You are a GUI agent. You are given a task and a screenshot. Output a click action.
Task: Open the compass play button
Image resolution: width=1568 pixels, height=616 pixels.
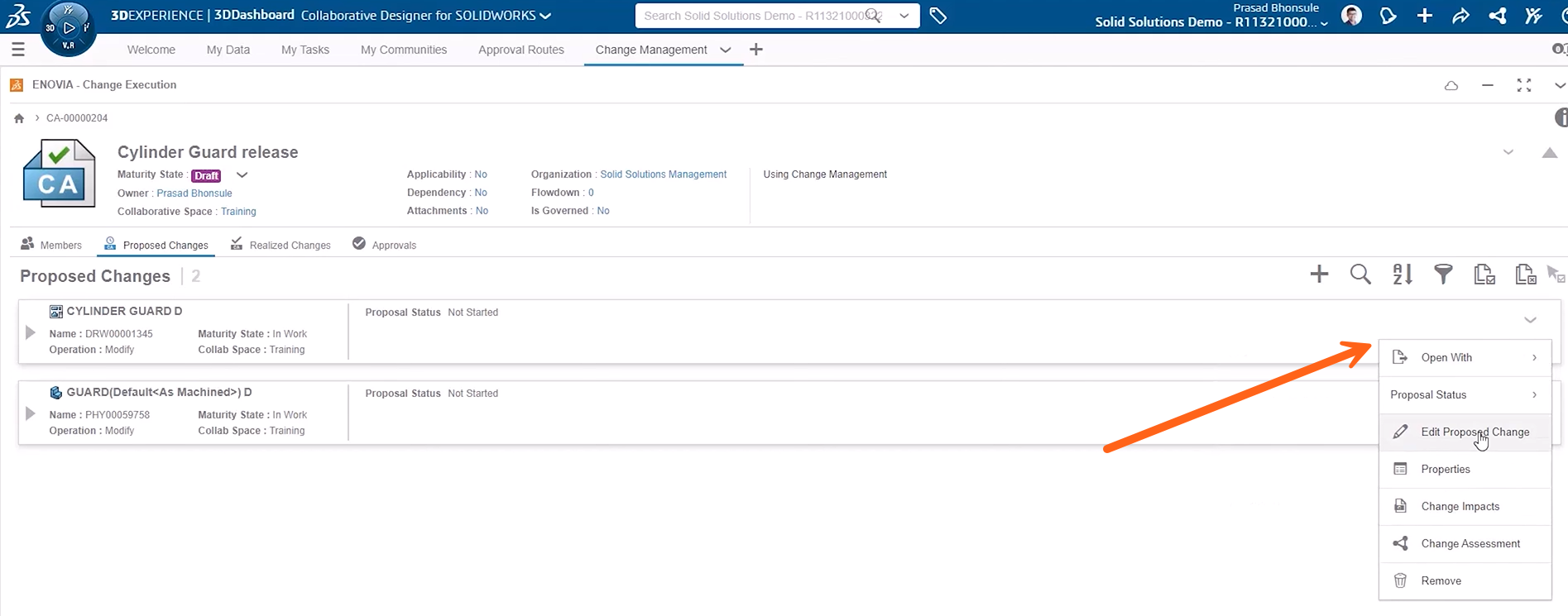coord(69,27)
